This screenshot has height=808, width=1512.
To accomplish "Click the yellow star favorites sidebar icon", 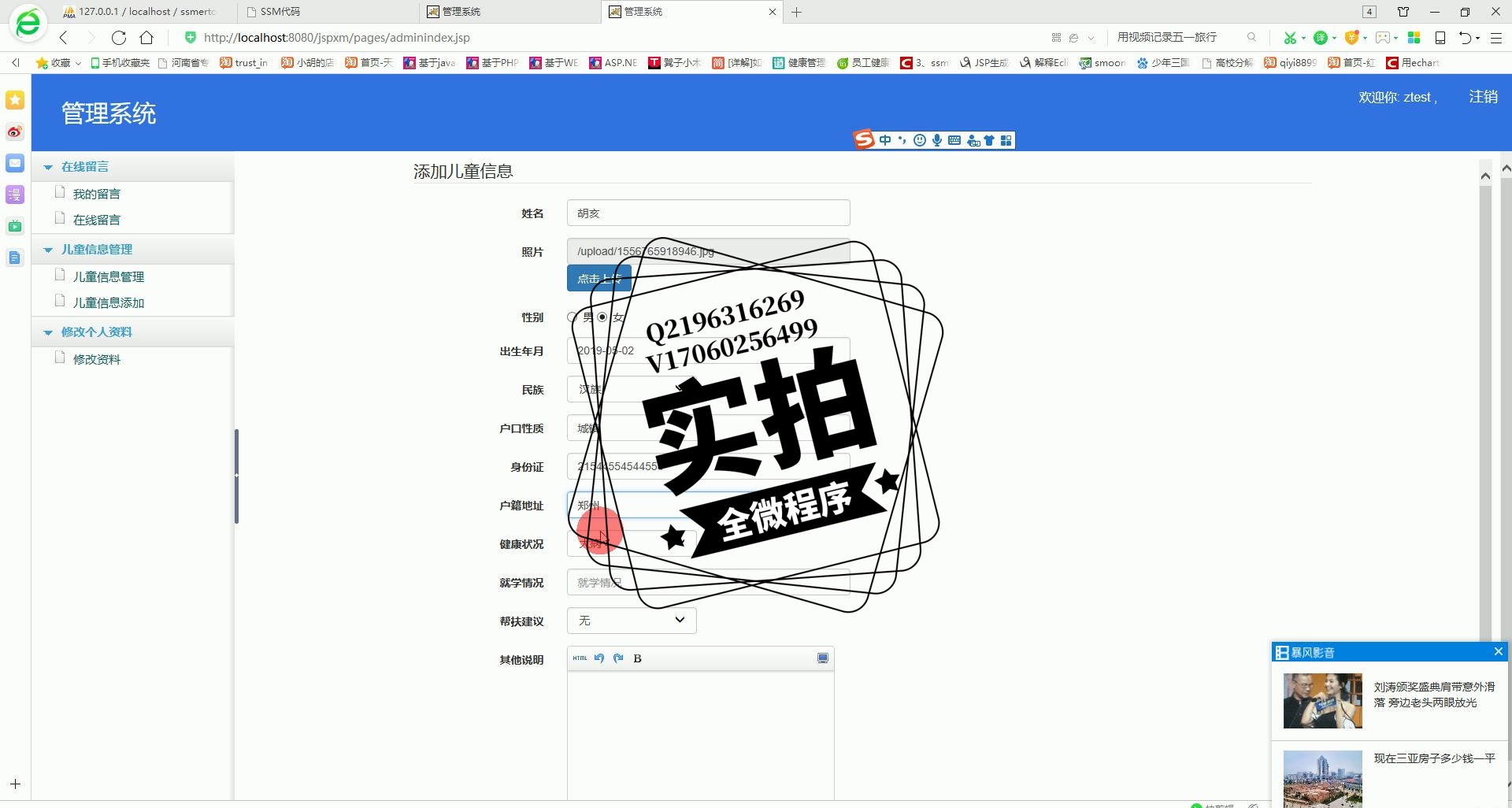I will pyautogui.click(x=15, y=100).
